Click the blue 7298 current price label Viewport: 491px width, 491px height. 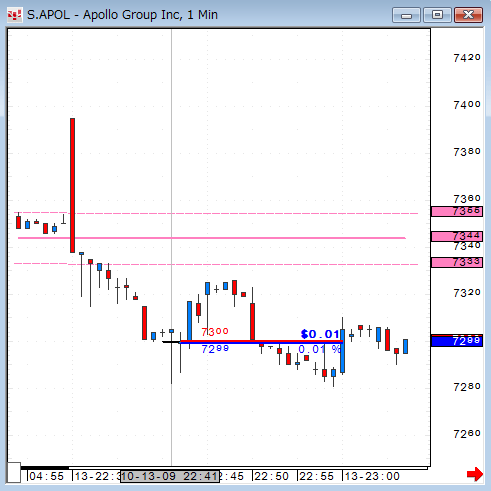pyautogui.click(x=457, y=341)
